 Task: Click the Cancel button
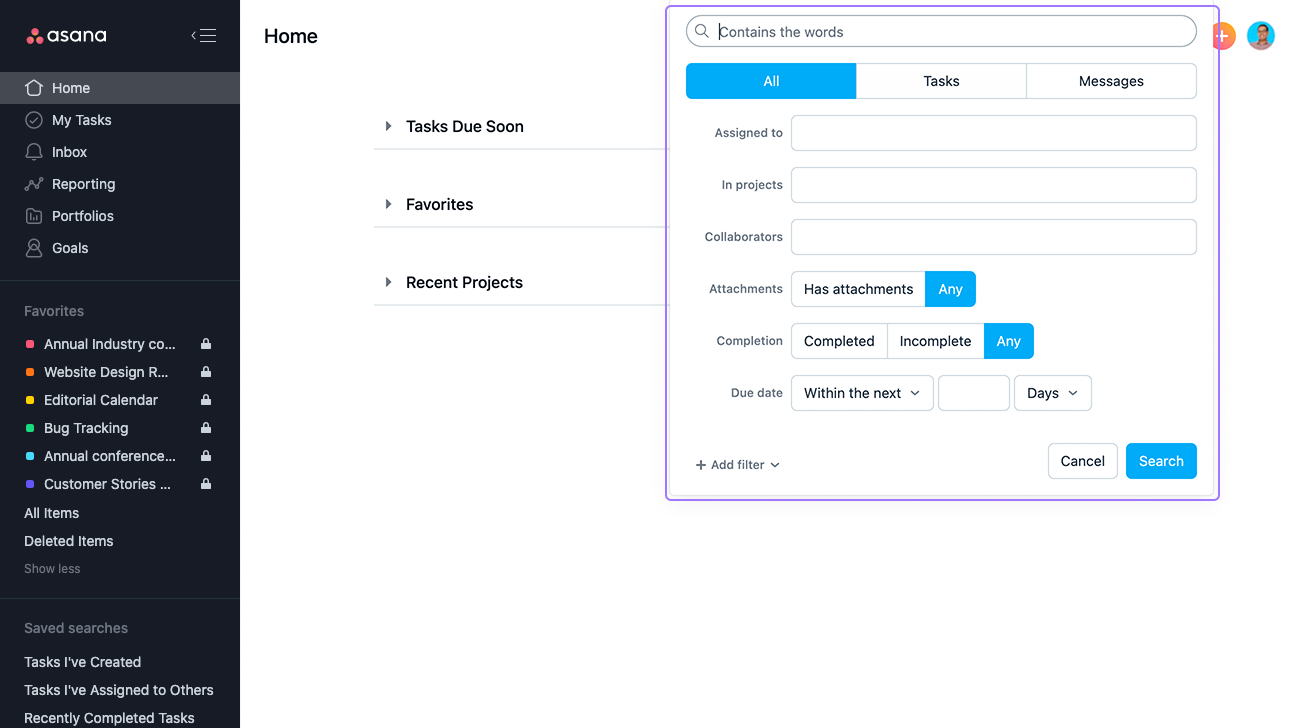coord(1083,461)
